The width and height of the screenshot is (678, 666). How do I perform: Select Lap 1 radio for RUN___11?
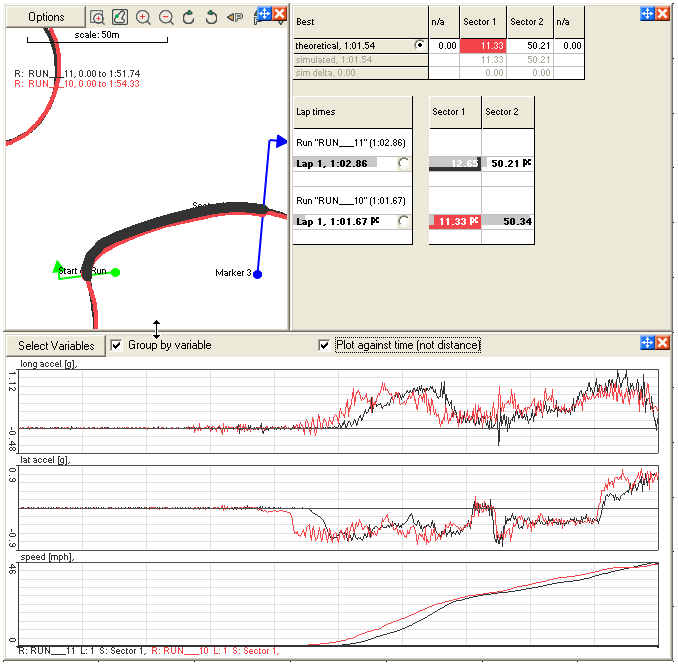pos(403,163)
